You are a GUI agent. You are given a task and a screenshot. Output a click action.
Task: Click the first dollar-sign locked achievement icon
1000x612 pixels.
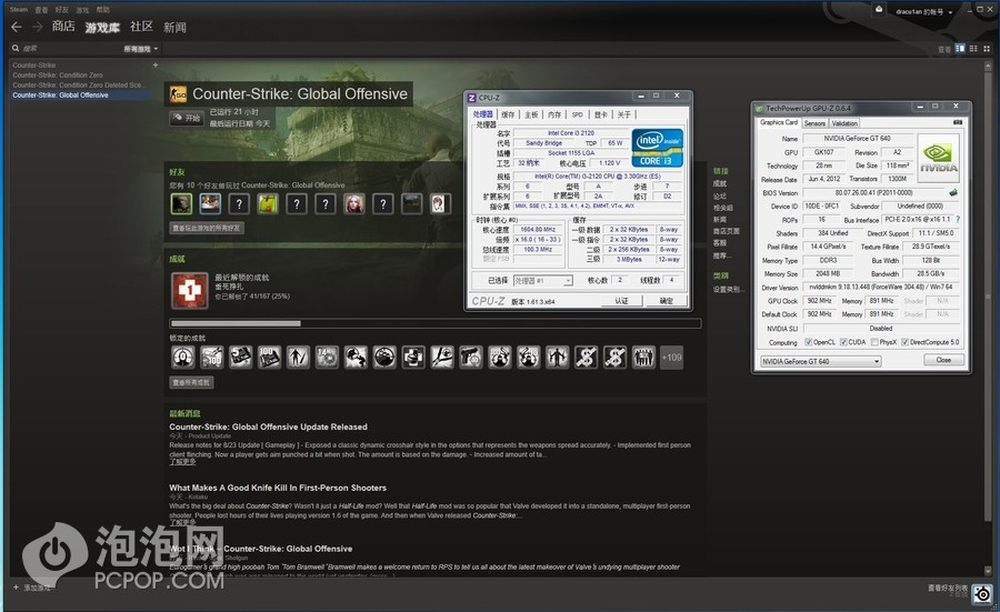[x=586, y=358]
